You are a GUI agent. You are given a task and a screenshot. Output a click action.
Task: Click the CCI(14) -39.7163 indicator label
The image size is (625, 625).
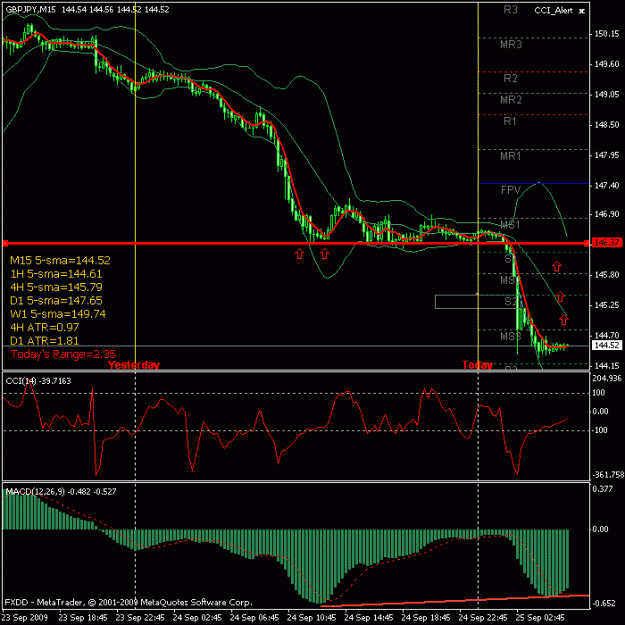coord(38,381)
